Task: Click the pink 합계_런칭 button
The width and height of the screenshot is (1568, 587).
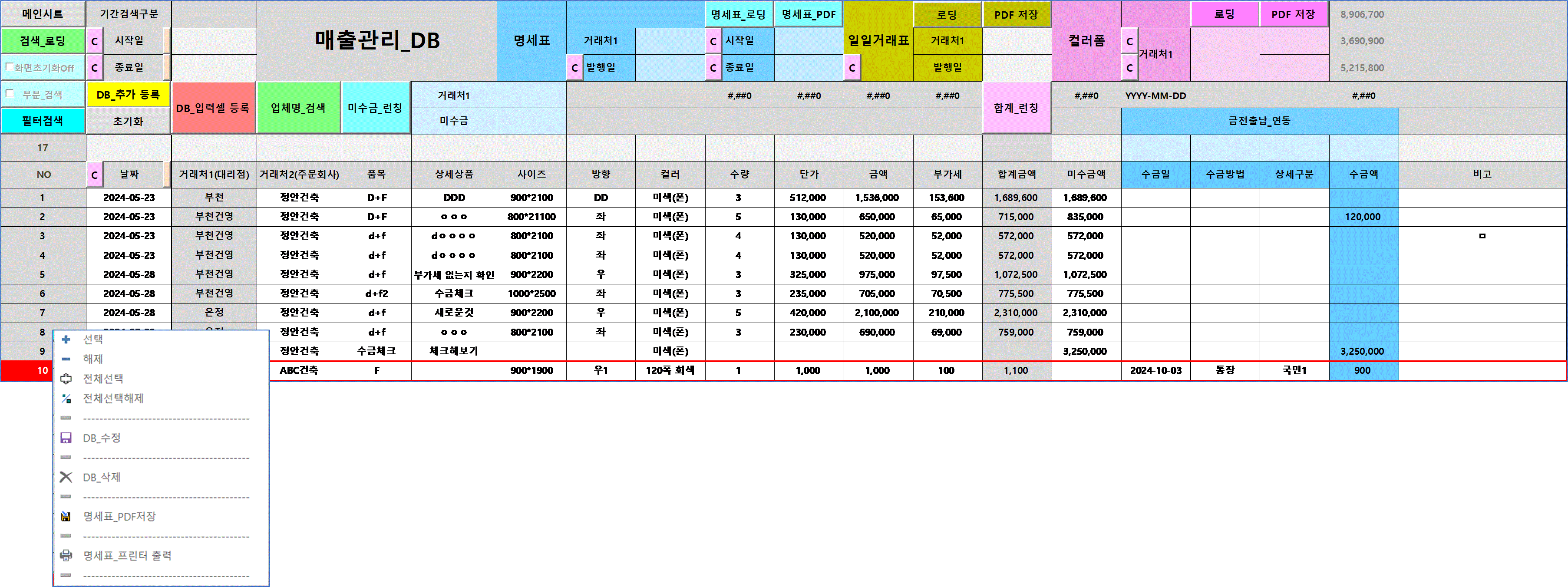Action: [1017, 108]
